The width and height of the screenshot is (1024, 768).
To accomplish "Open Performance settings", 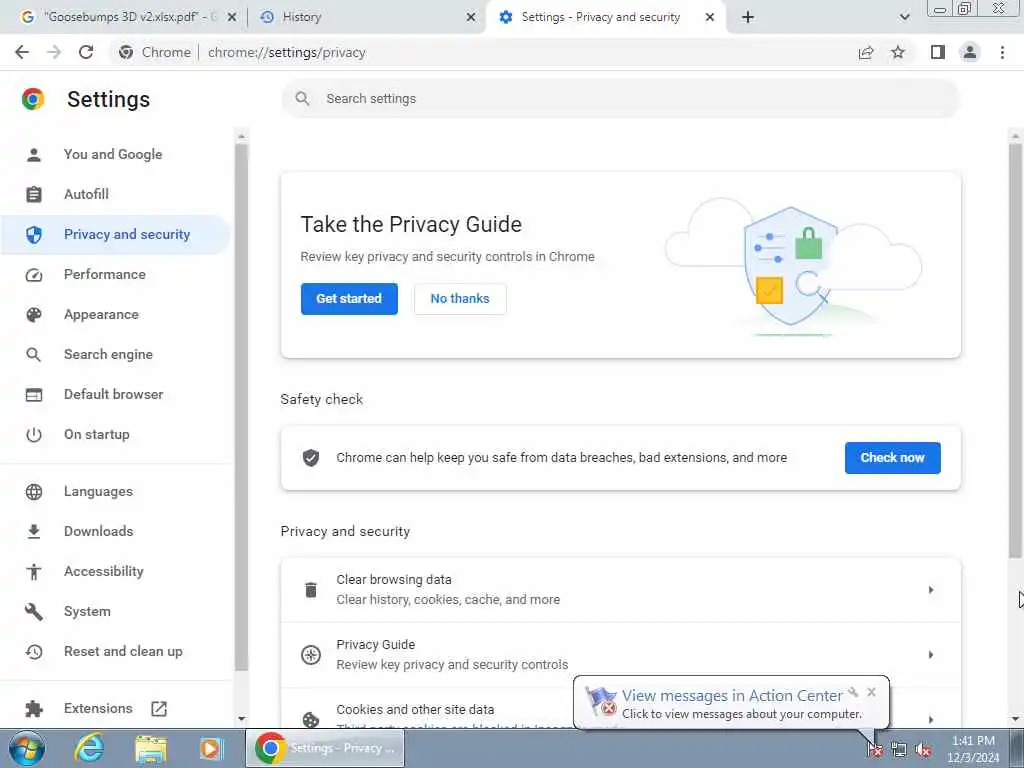I will click(x=104, y=274).
